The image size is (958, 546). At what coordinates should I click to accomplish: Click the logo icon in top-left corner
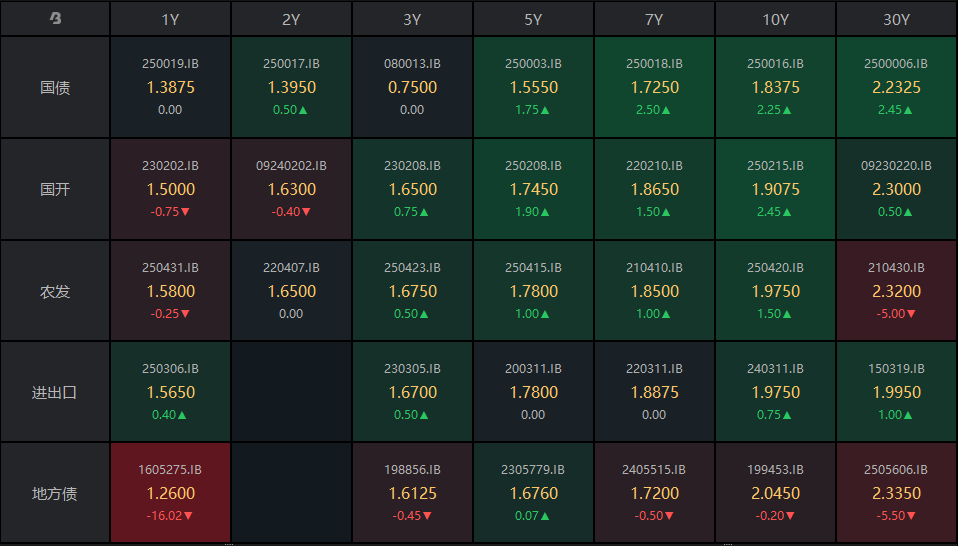coord(55,19)
